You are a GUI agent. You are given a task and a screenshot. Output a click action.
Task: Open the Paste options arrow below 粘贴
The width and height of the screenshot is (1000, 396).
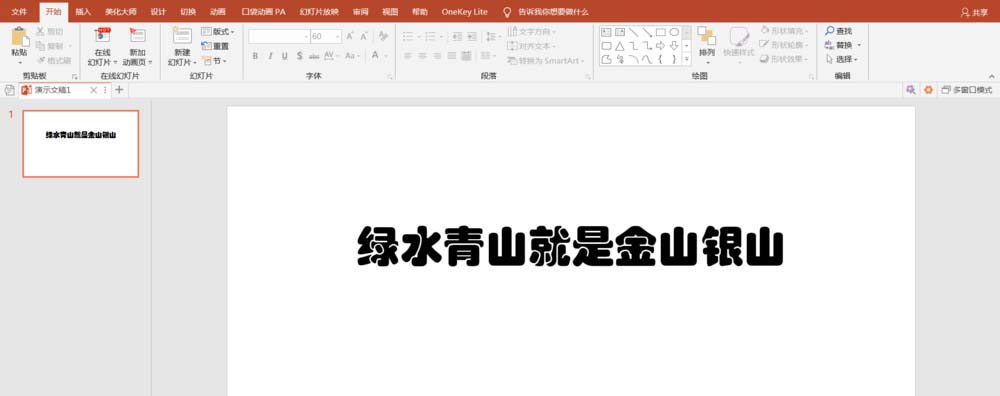tap(20, 62)
